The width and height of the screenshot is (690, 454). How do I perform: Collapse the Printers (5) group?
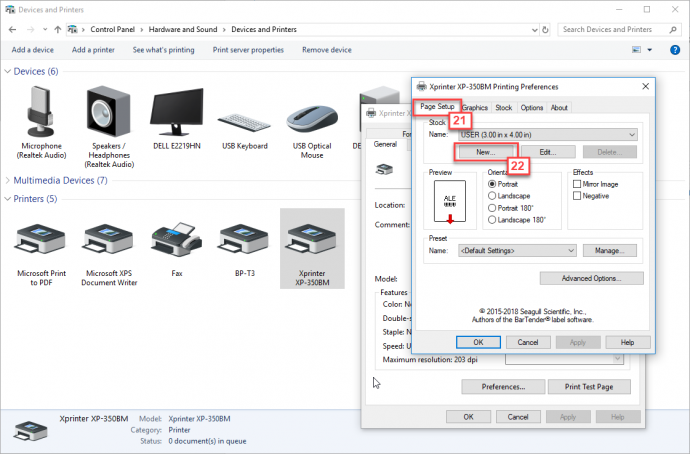point(7,199)
